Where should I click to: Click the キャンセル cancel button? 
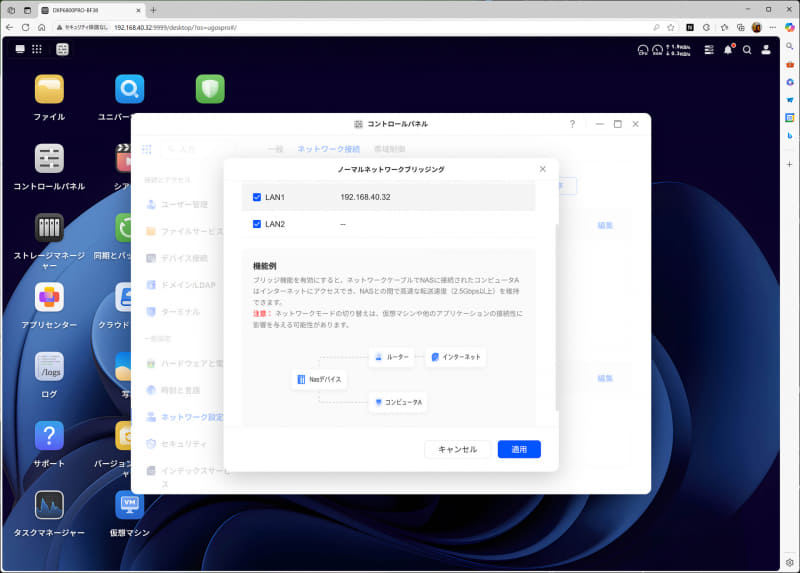tap(457, 449)
